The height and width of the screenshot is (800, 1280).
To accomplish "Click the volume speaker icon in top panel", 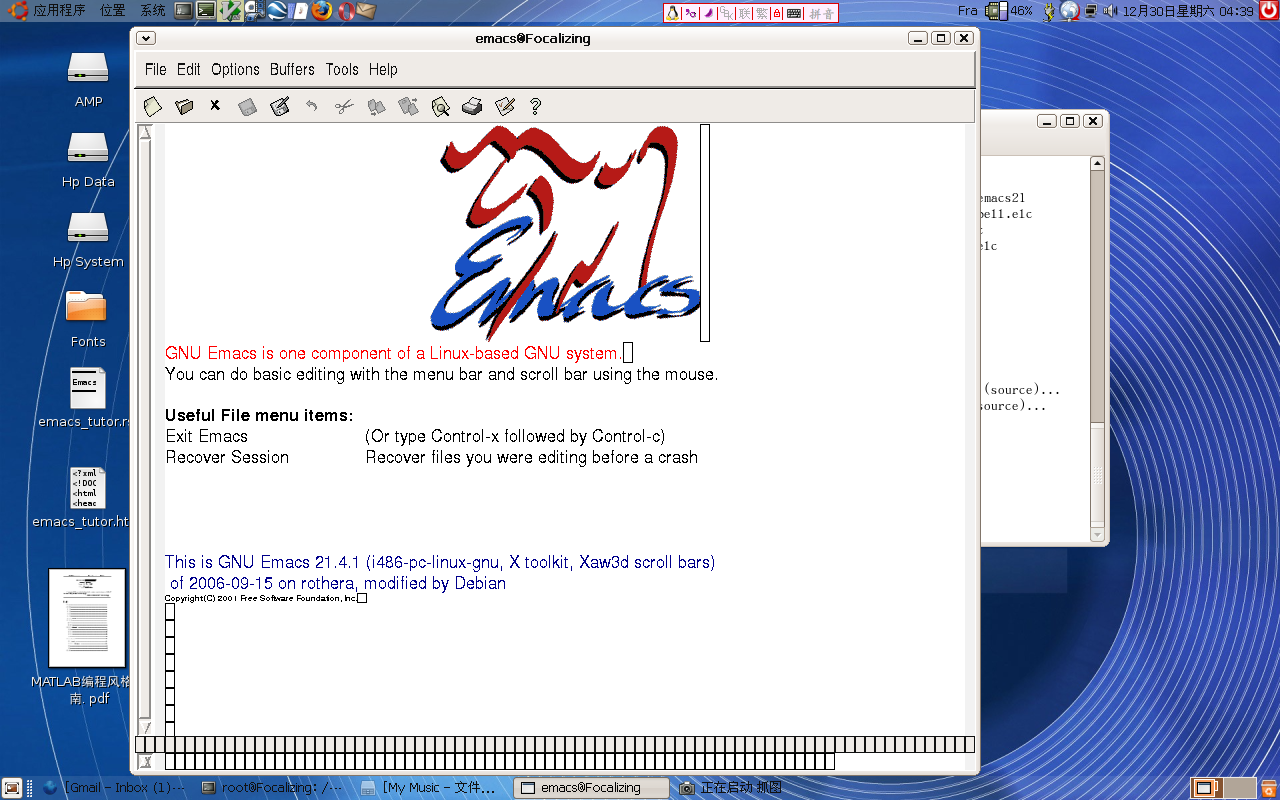I will pyautogui.click(x=1110, y=11).
